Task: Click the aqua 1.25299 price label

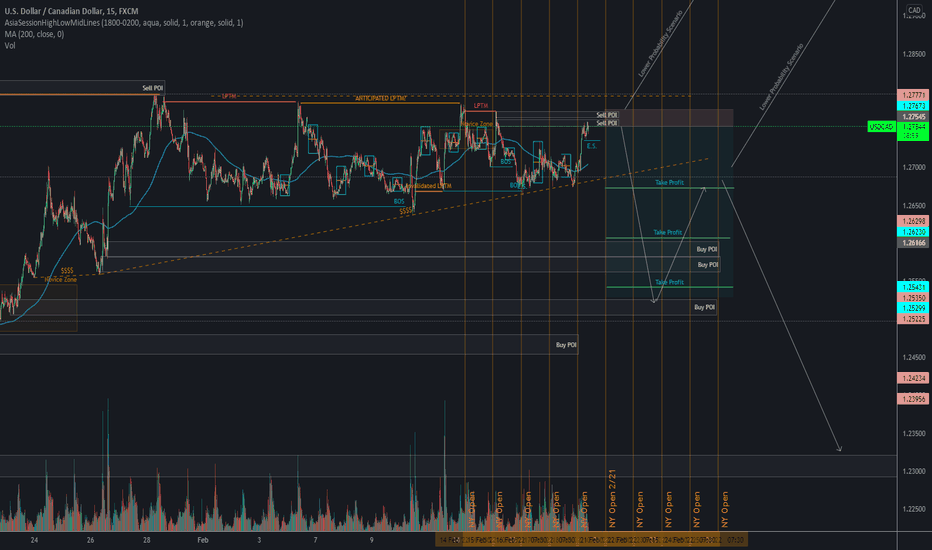Action: coord(913,308)
